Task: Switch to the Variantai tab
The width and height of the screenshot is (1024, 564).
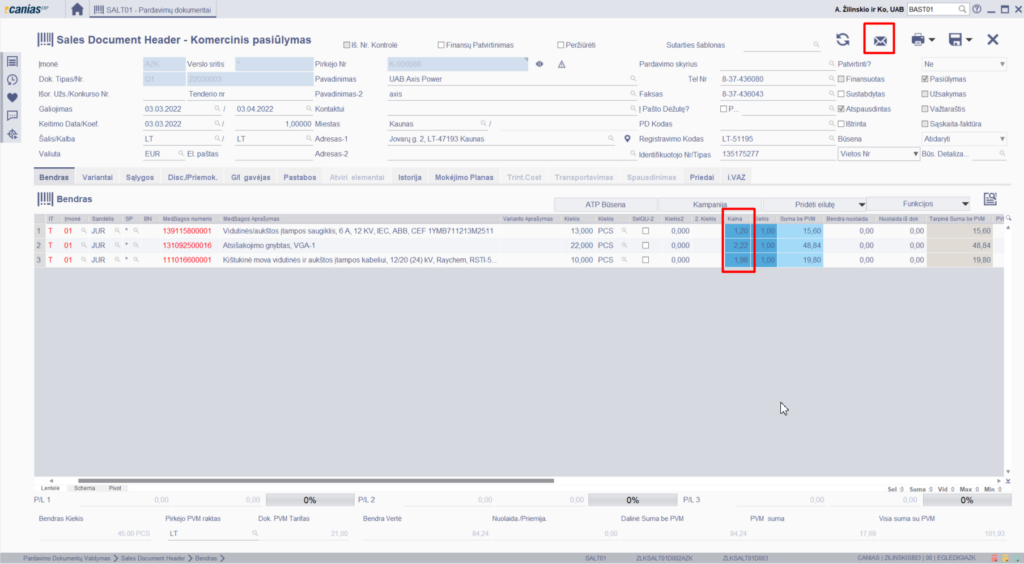Action: click(98, 177)
